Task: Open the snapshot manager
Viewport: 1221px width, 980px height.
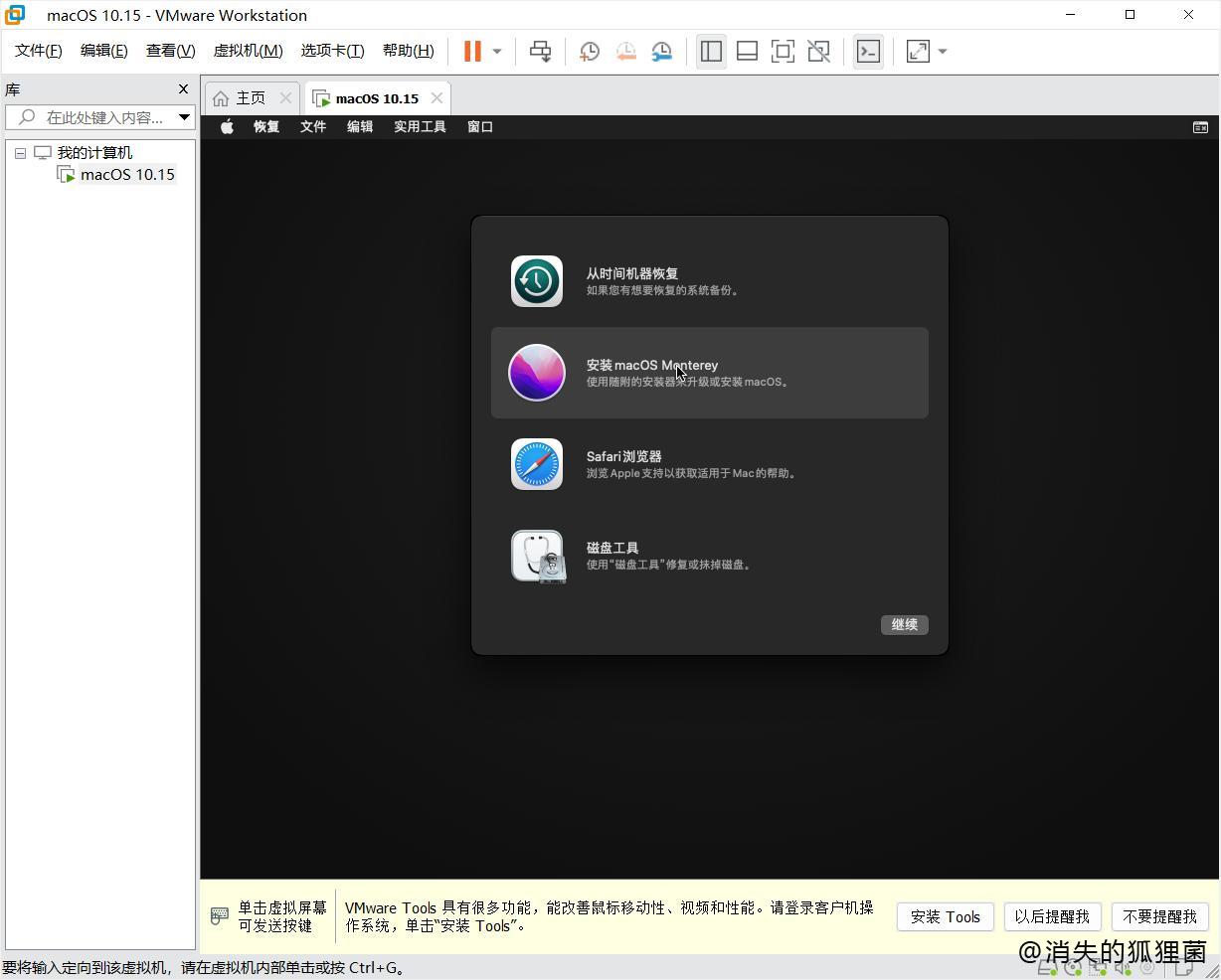Action: coord(661,51)
